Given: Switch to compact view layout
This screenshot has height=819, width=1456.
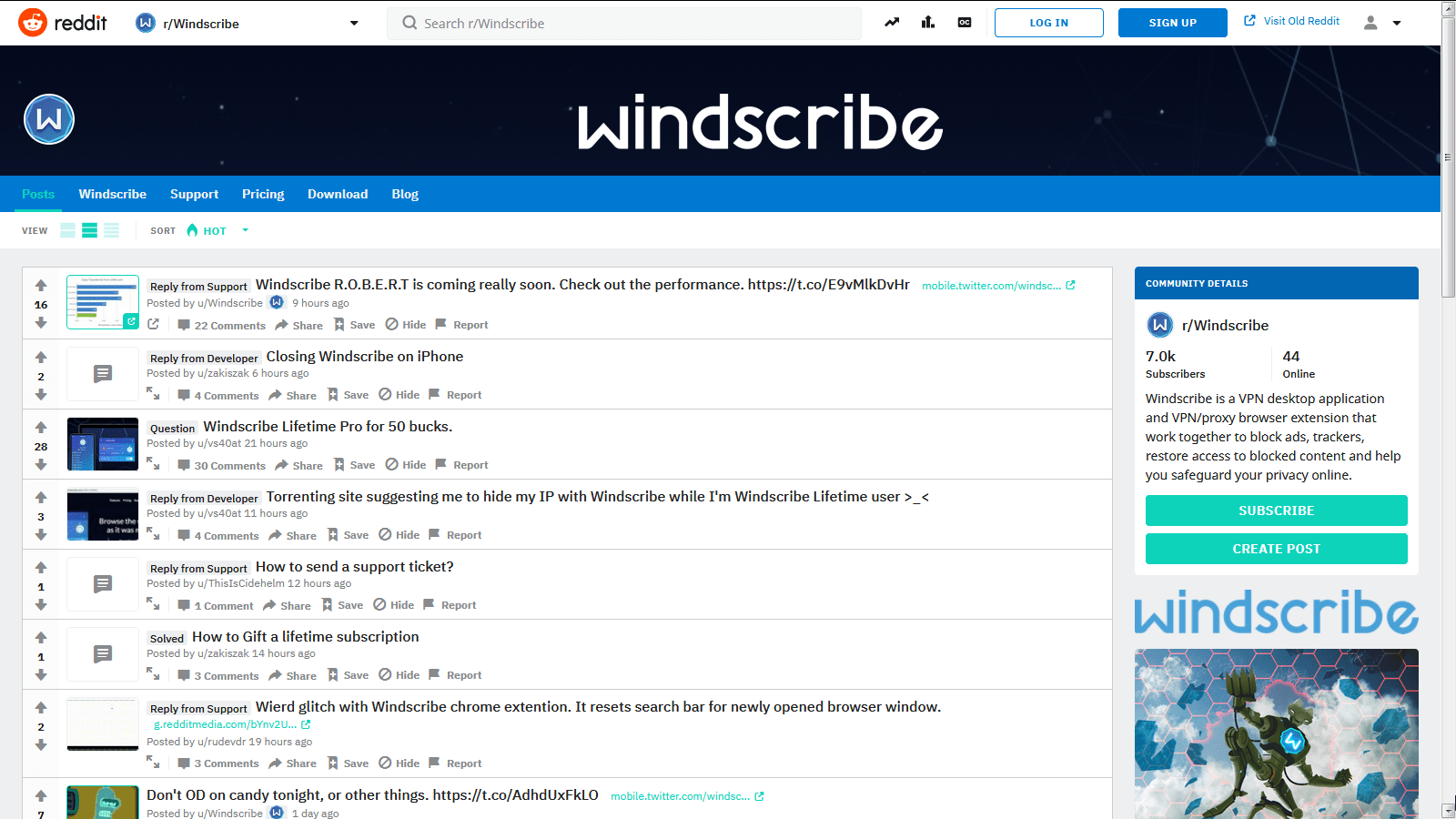Looking at the screenshot, I should [x=111, y=230].
